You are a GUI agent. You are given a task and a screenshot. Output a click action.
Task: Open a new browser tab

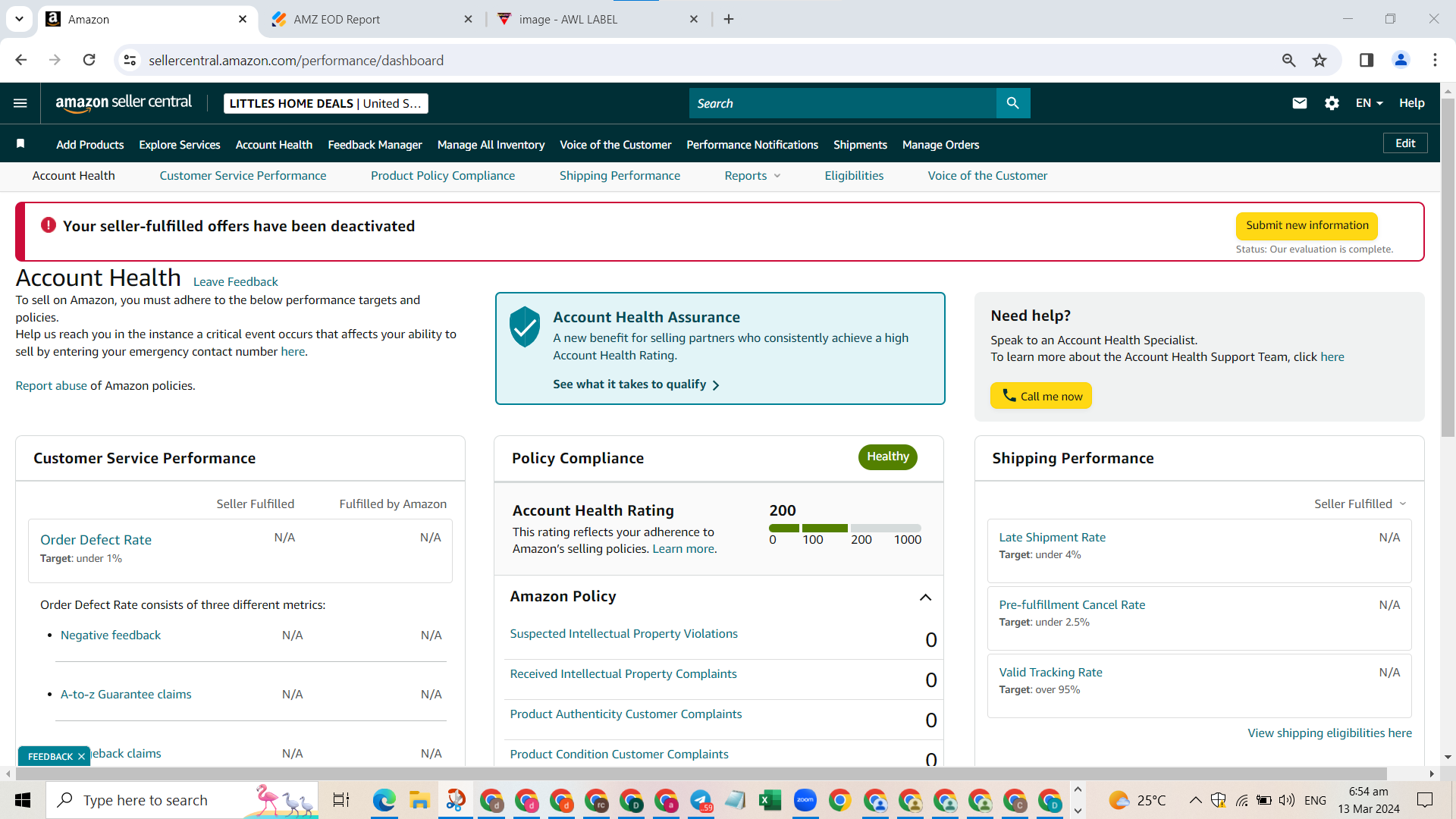(x=729, y=19)
